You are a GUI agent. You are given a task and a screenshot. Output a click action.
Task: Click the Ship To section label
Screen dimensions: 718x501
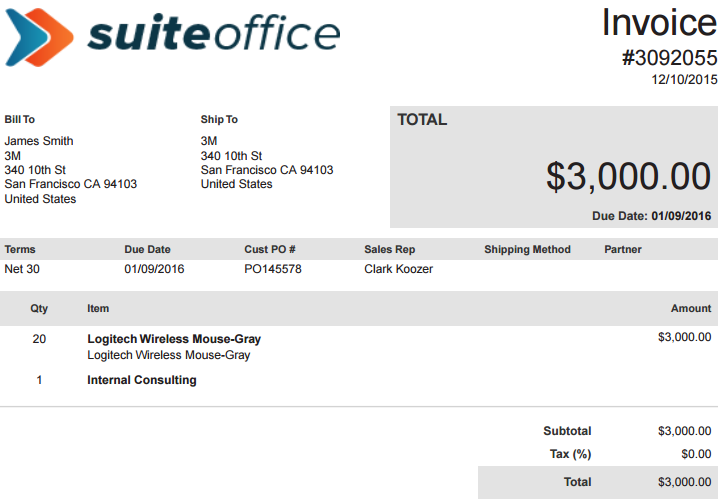pyautogui.click(x=219, y=120)
